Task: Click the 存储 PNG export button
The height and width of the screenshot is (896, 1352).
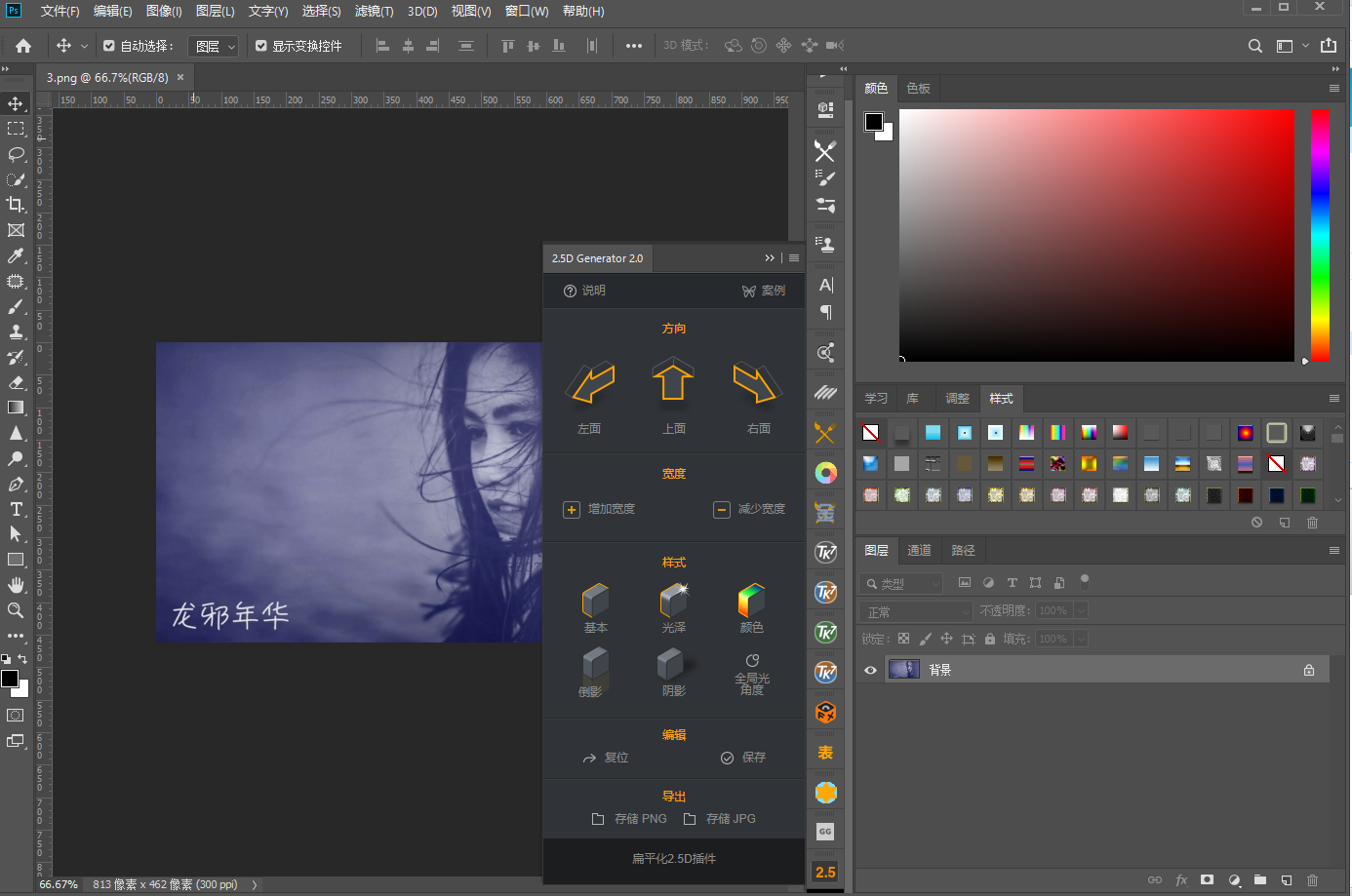Action: coord(629,819)
